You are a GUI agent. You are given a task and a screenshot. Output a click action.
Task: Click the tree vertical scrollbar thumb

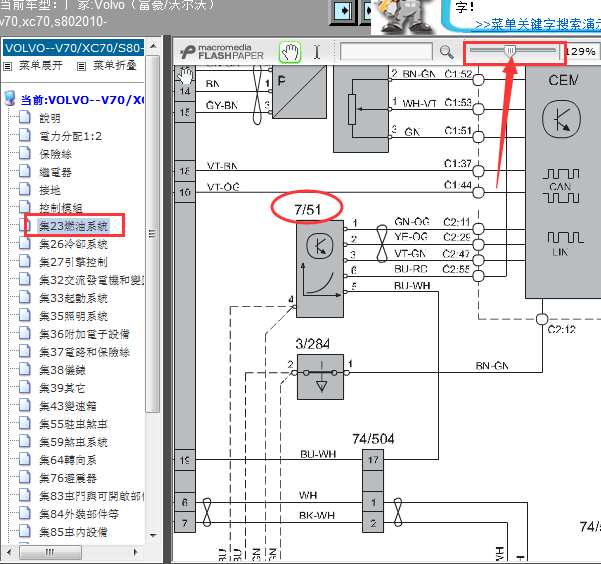[x=153, y=234]
